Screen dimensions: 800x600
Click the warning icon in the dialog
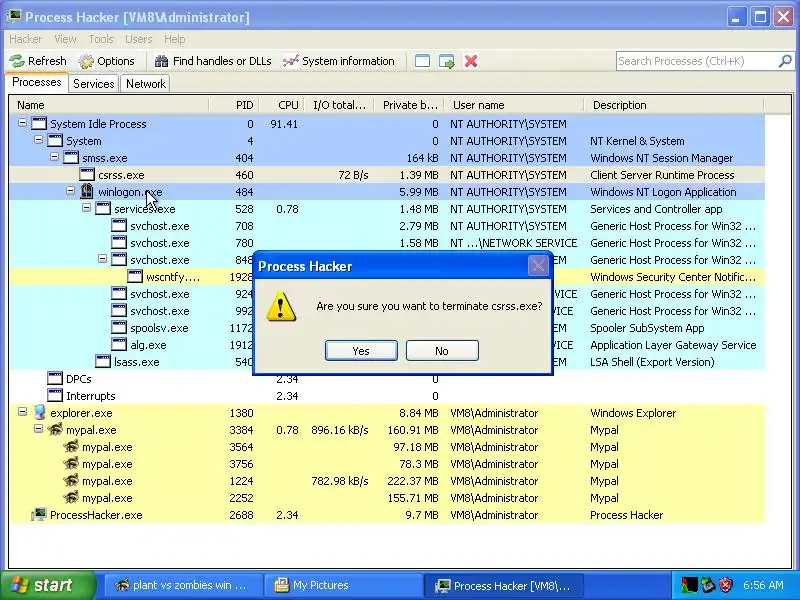click(281, 306)
